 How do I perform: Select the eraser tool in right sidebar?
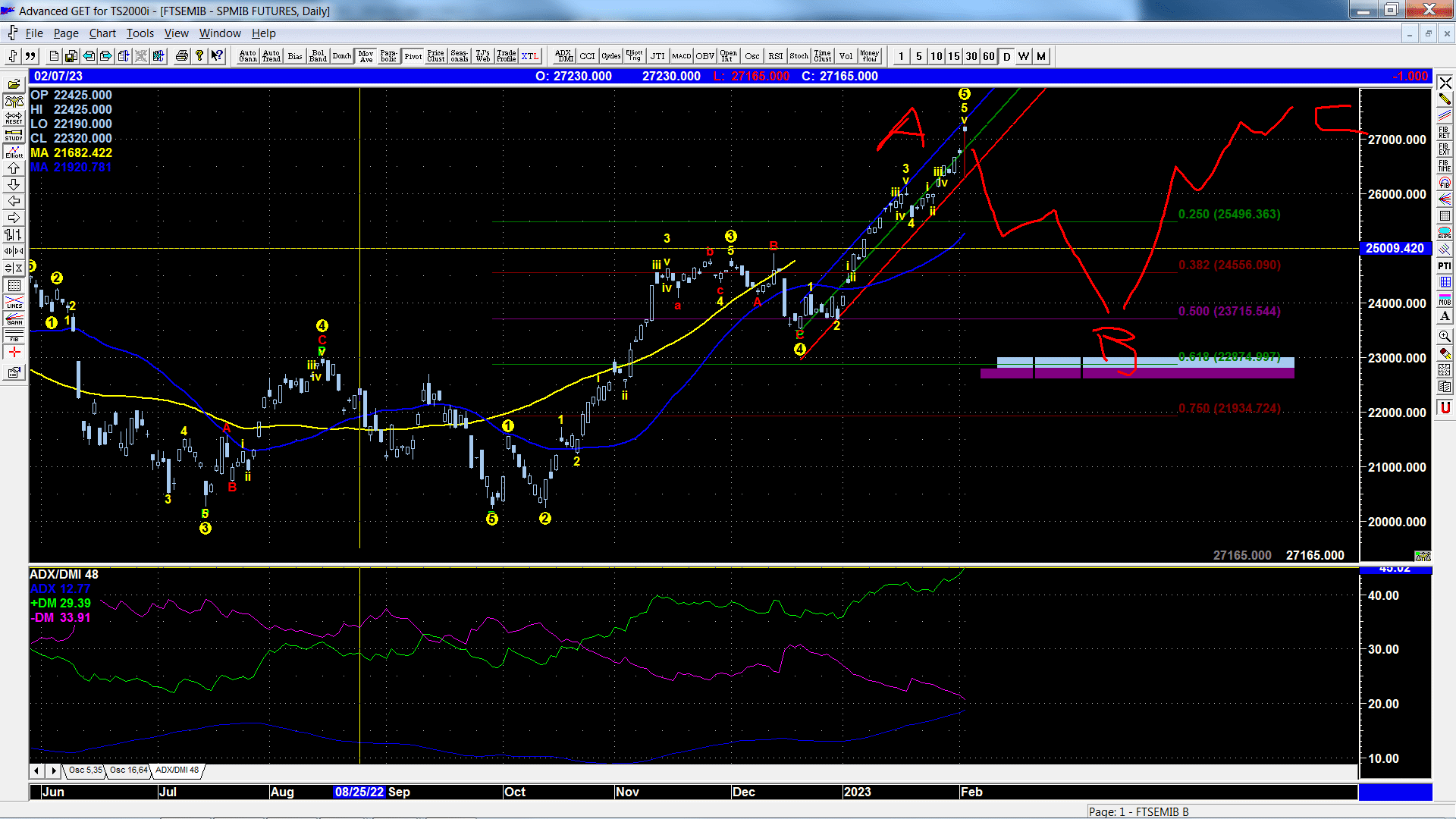tap(1445, 353)
